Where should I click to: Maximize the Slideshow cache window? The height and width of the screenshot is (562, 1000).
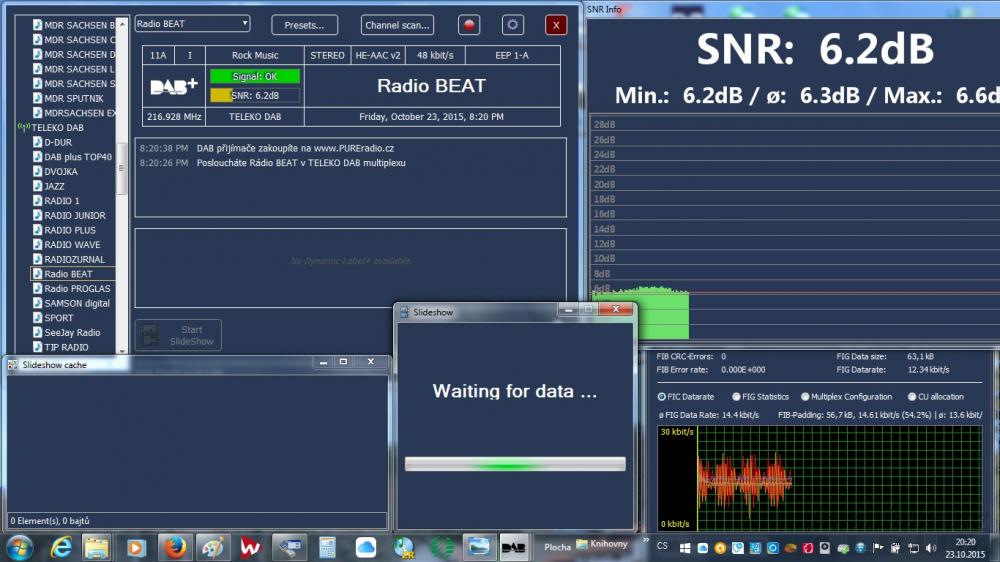(343, 362)
